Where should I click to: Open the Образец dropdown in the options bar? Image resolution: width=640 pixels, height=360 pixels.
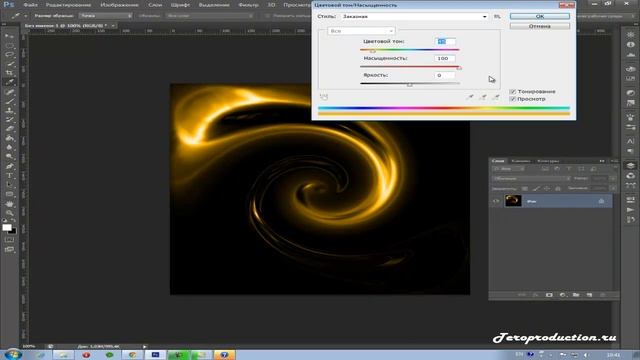click(210, 16)
